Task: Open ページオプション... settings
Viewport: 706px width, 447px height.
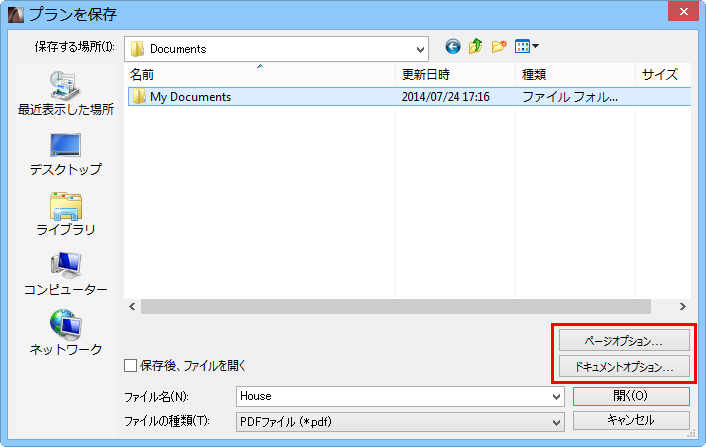Action: (624, 340)
